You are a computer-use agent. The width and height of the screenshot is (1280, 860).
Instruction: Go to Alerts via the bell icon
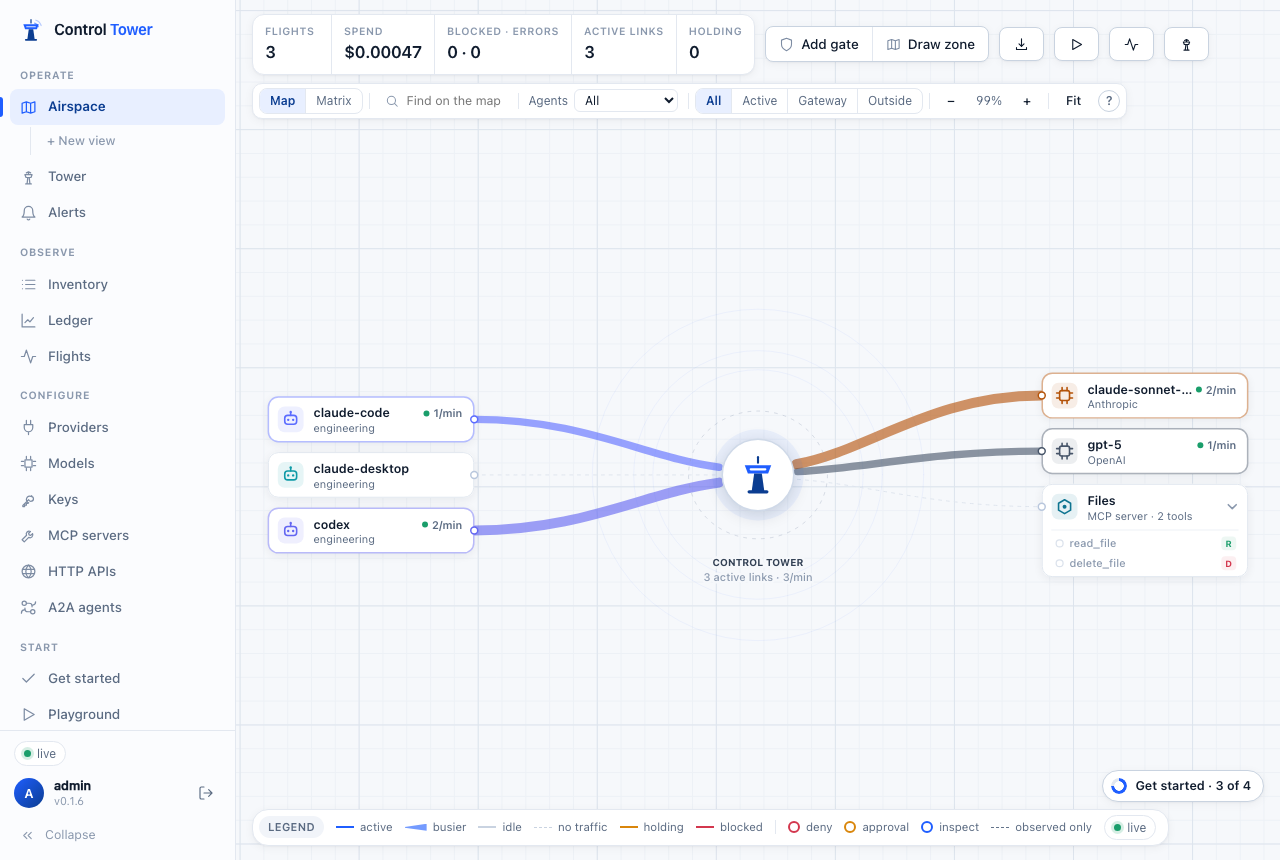point(117,213)
